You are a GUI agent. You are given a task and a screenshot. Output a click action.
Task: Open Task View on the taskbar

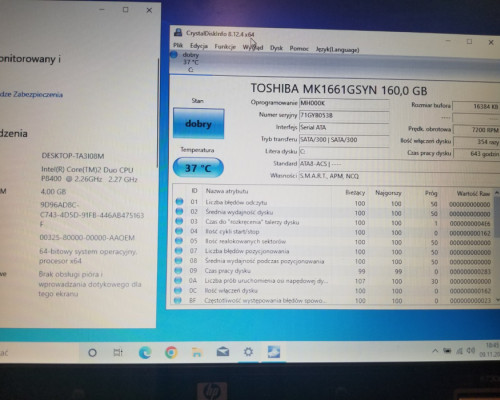118,352
